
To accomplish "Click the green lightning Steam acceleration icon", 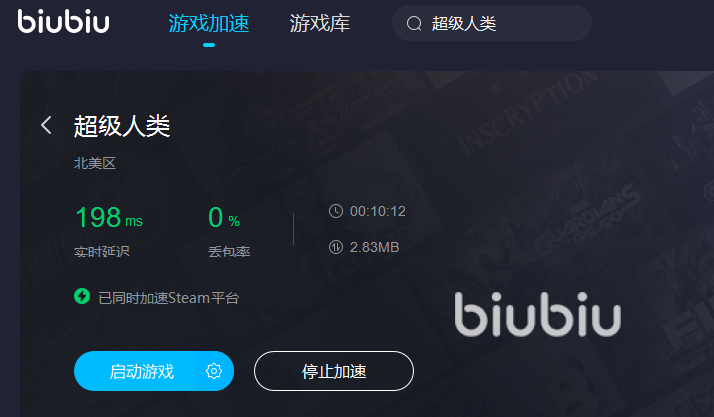I will pos(82,296).
